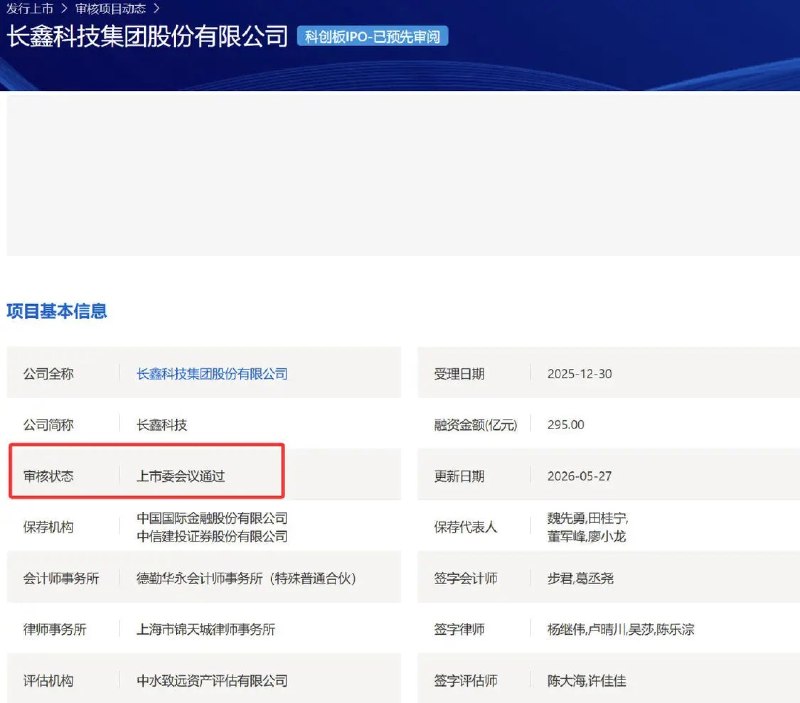Image resolution: width=800 pixels, height=703 pixels.
Task: Select the date 2025-12-30
Action: [580, 373]
